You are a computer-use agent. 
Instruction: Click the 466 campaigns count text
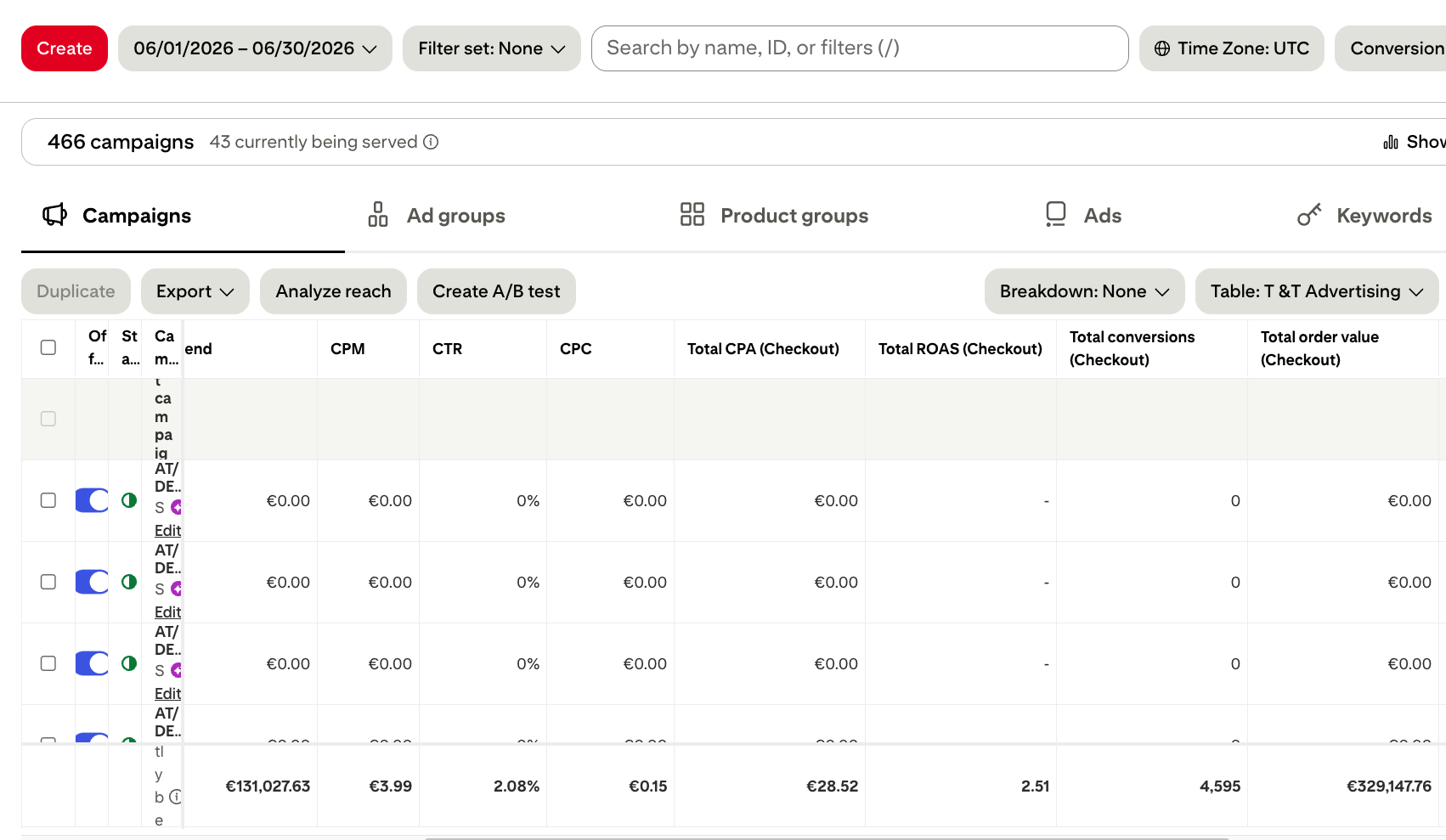click(121, 142)
